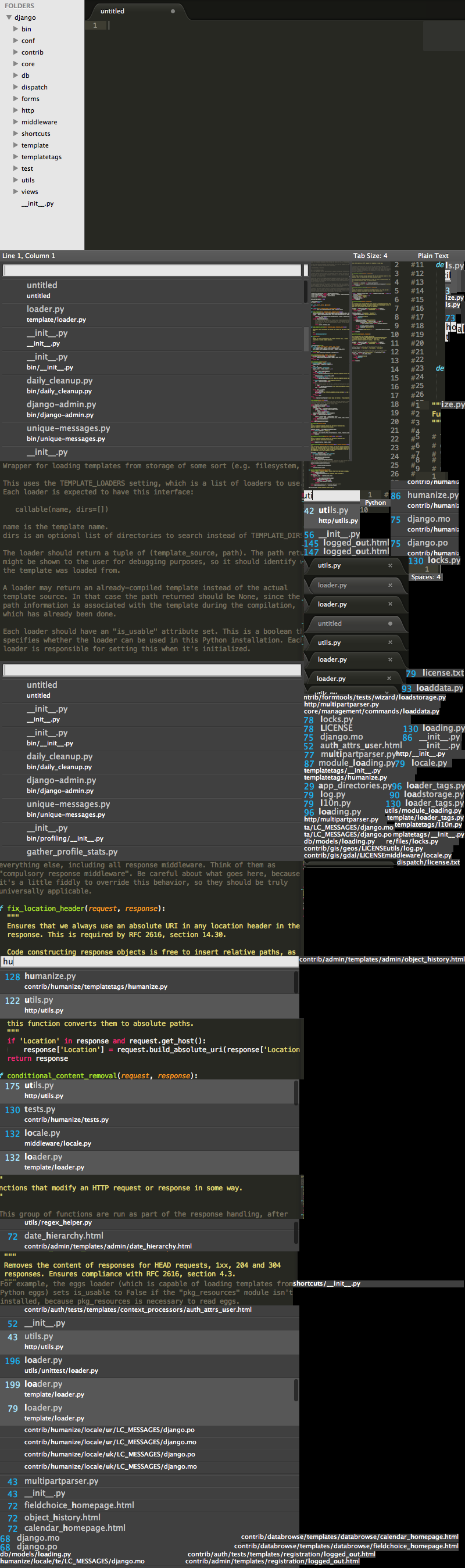Viewport: 465px width, 1568px height.
Task: Choose gather_profile_stats.py in quick panel list
Action: (x=152, y=852)
